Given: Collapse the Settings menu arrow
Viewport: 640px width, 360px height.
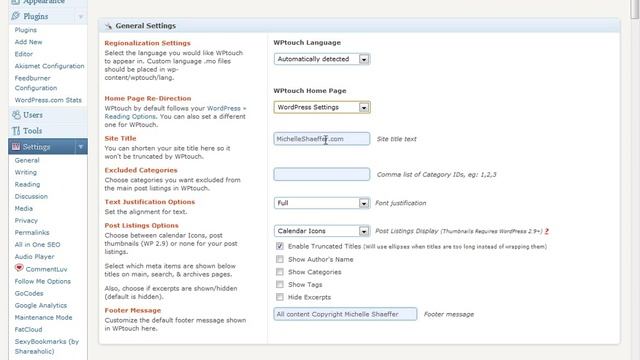Looking at the screenshot, I should pyautogui.click(x=81, y=147).
